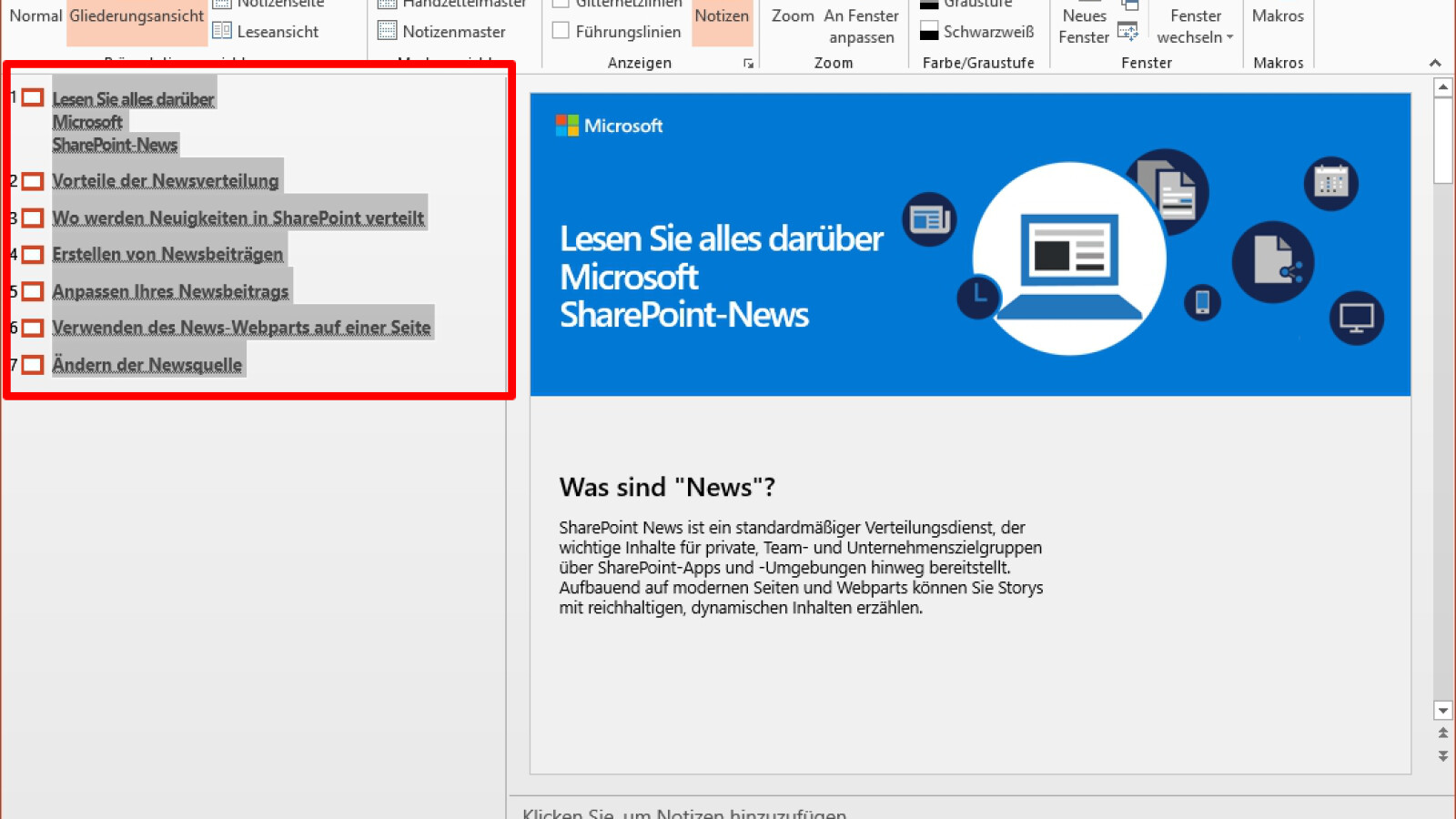The height and width of the screenshot is (819, 1456).
Task: Select slide 1 icon in outline
Action: pyautogui.click(x=33, y=97)
